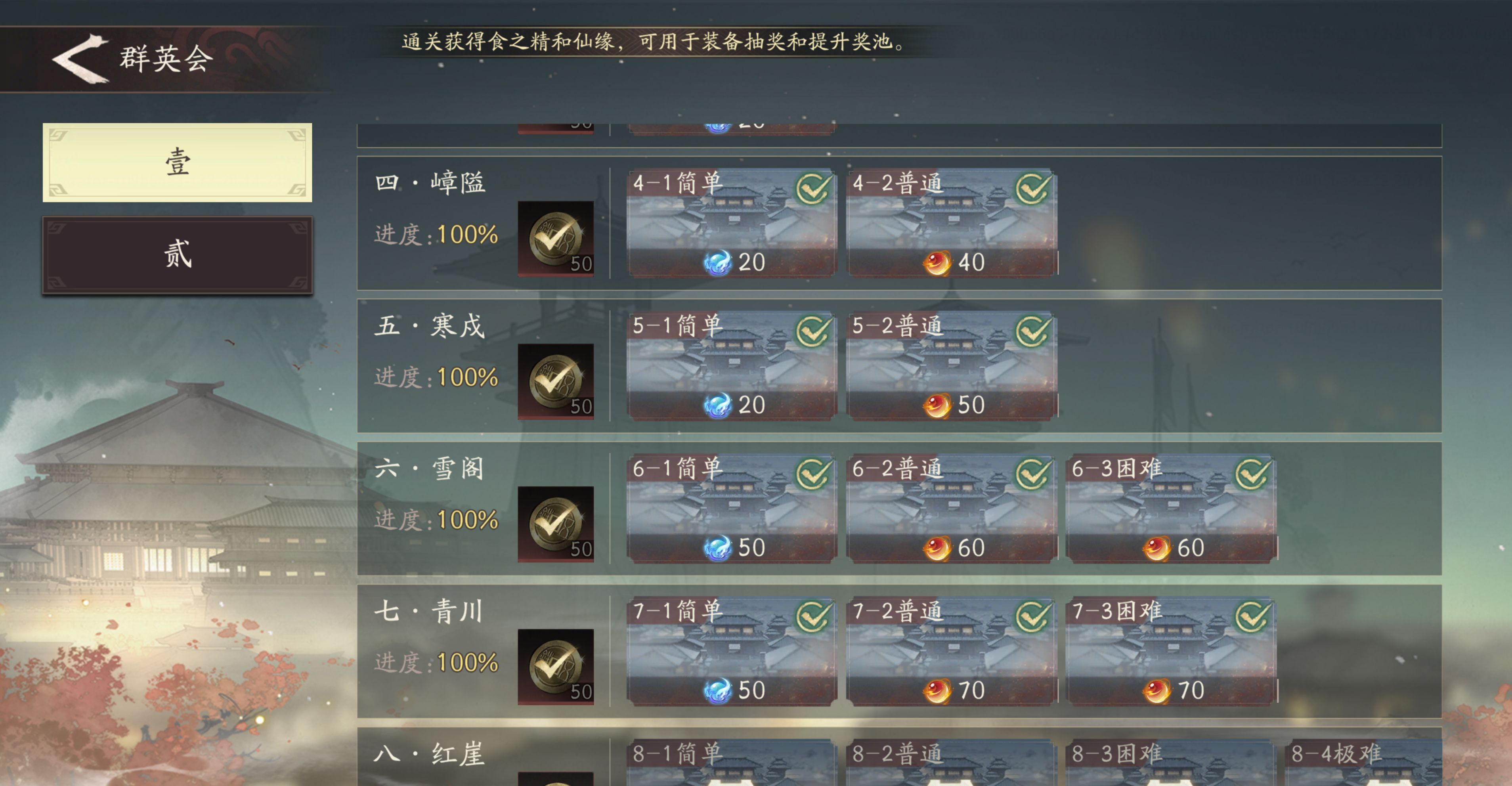Tap the completed checkmark on stage 4-2
This screenshot has height=786, width=1512.
(1033, 188)
